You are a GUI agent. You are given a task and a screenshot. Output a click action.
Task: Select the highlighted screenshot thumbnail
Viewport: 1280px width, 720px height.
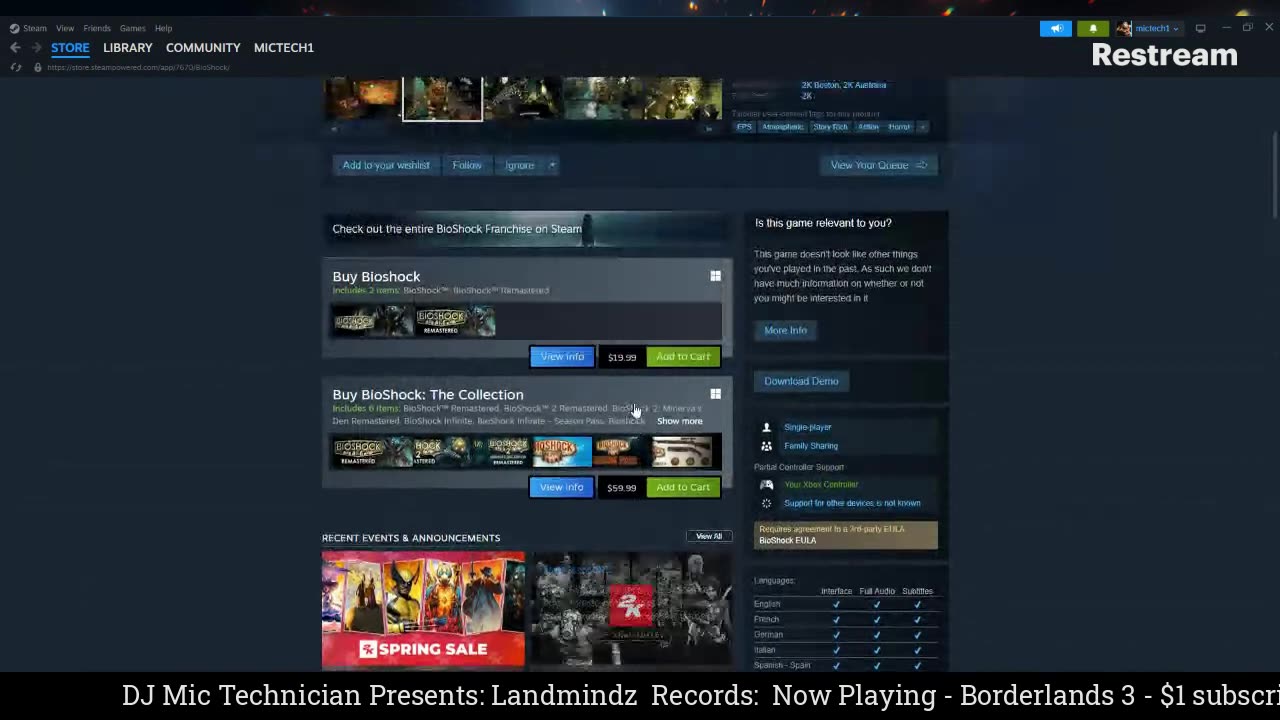point(442,99)
